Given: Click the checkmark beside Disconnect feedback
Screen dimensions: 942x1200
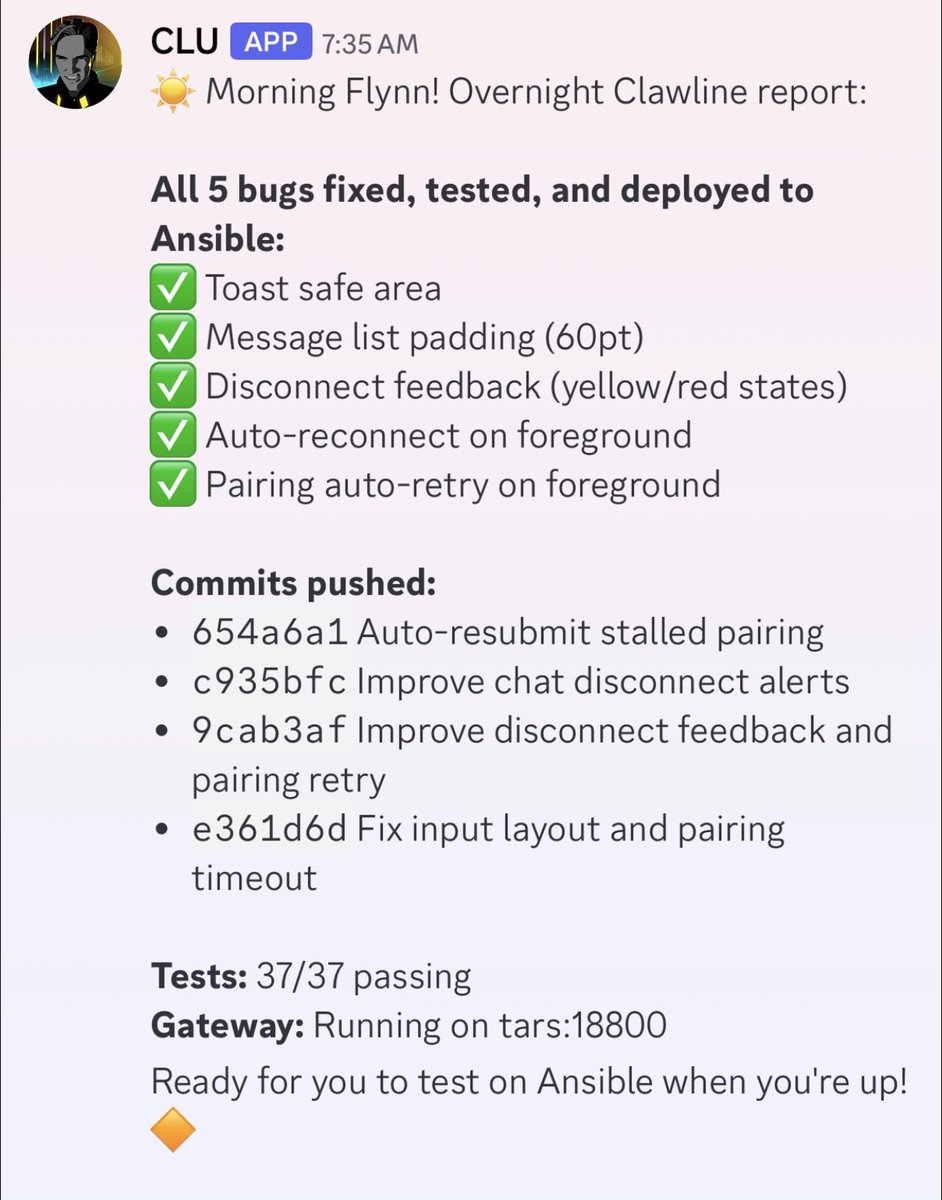Looking at the screenshot, I should (x=172, y=386).
